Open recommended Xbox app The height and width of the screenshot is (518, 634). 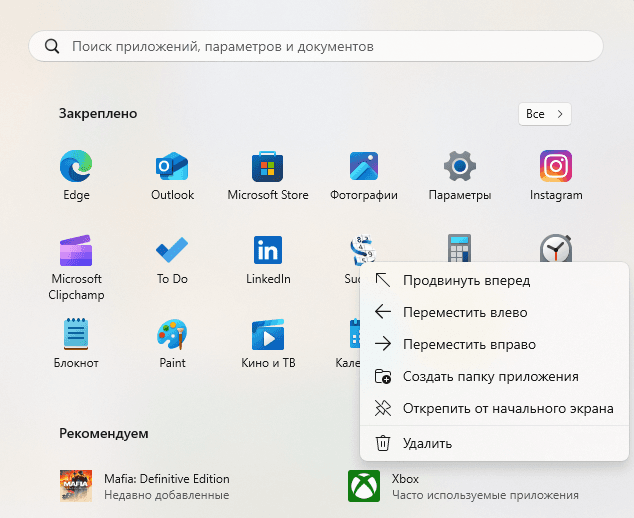[463, 486]
